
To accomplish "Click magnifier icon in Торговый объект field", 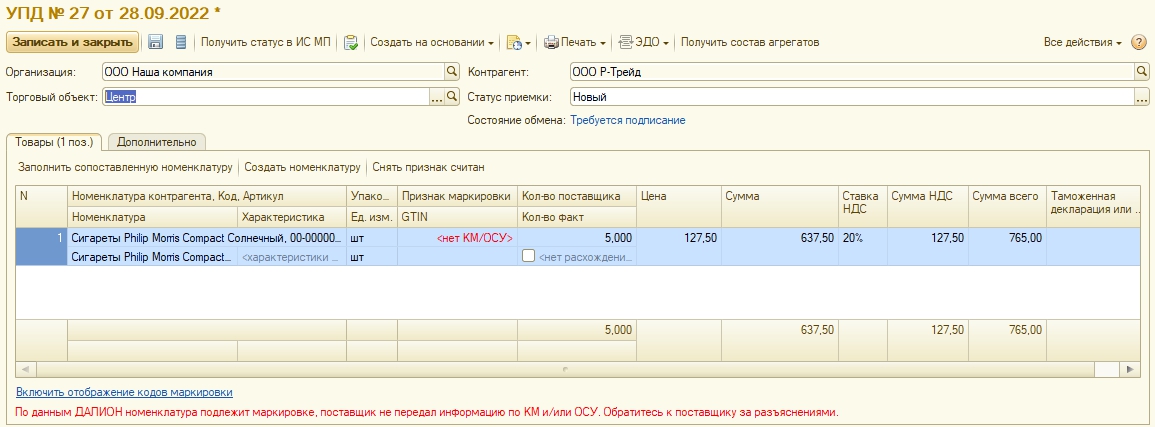I will (x=451, y=97).
